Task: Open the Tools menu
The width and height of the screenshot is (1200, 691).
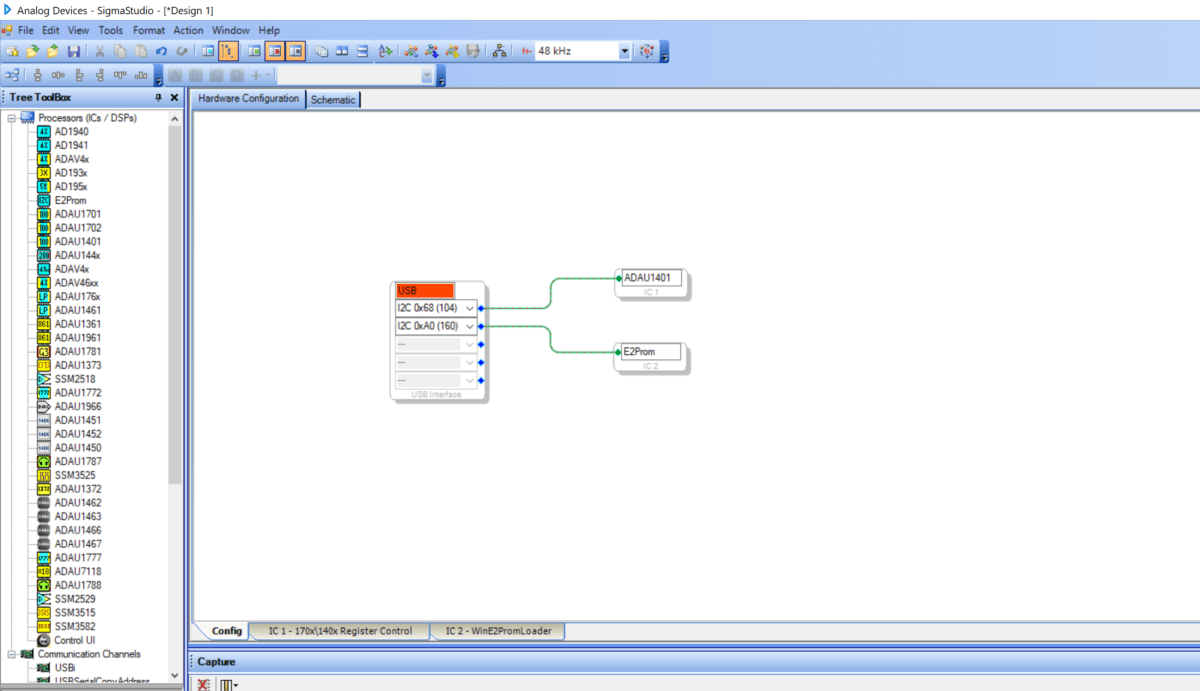Action: tap(111, 30)
